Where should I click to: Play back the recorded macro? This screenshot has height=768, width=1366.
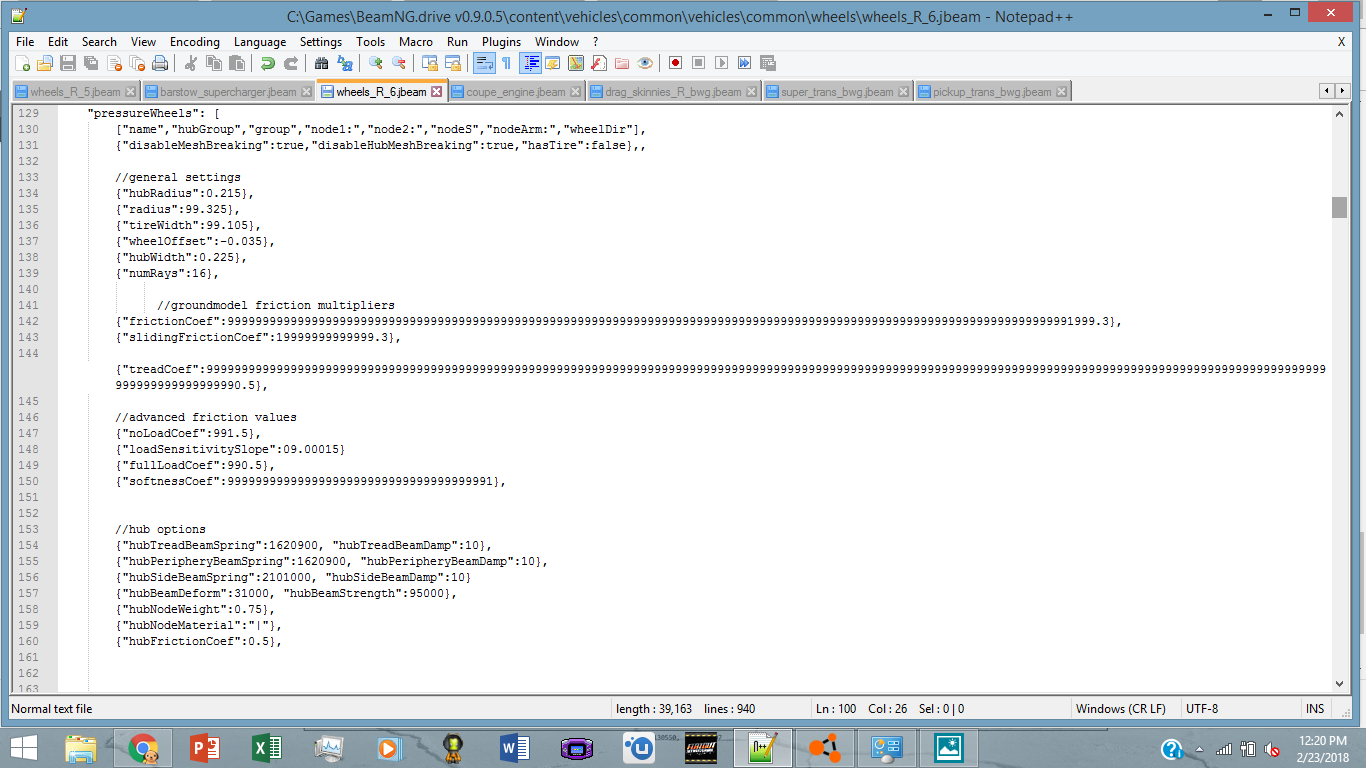(722, 63)
